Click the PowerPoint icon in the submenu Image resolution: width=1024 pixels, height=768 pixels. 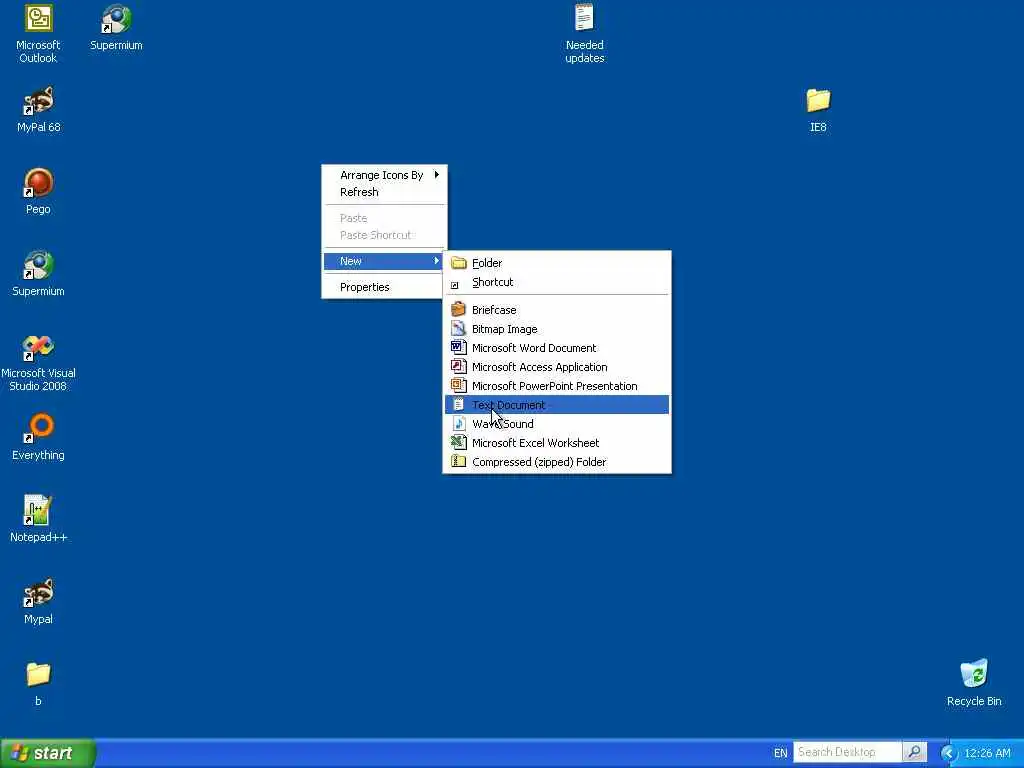(x=458, y=385)
